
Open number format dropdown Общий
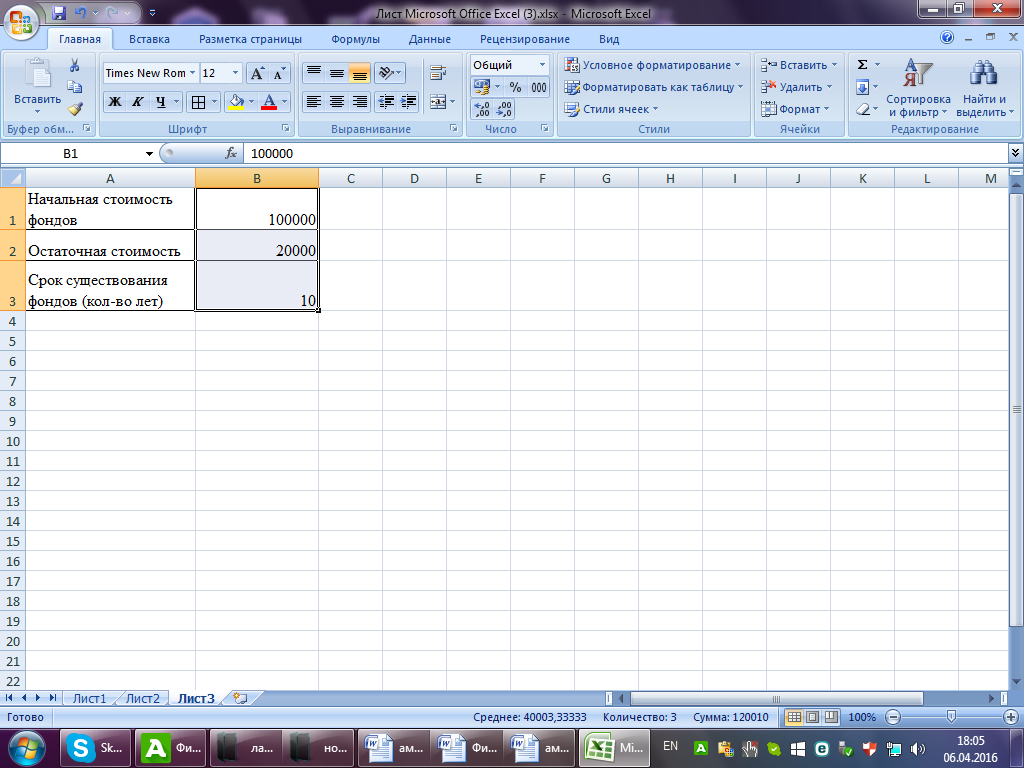(x=542, y=65)
